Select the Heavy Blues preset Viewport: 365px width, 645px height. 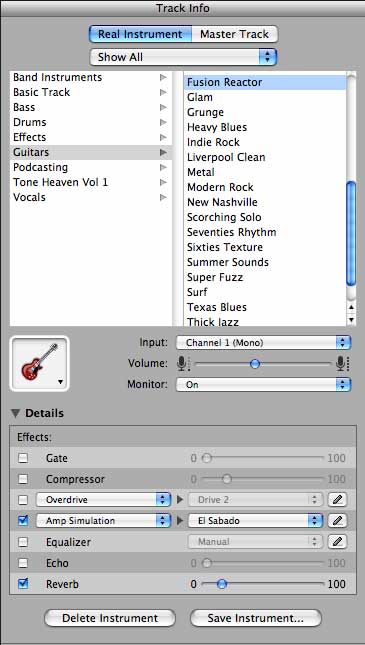pyautogui.click(x=265, y=127)
